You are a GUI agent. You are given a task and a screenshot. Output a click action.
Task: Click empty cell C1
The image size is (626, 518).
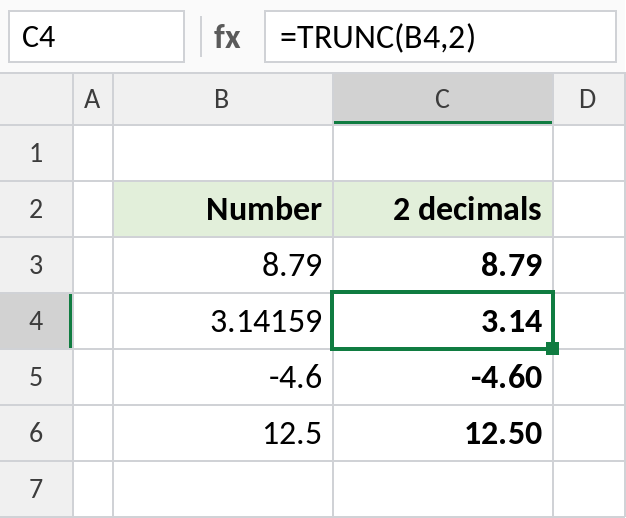(x=443, y=153)
